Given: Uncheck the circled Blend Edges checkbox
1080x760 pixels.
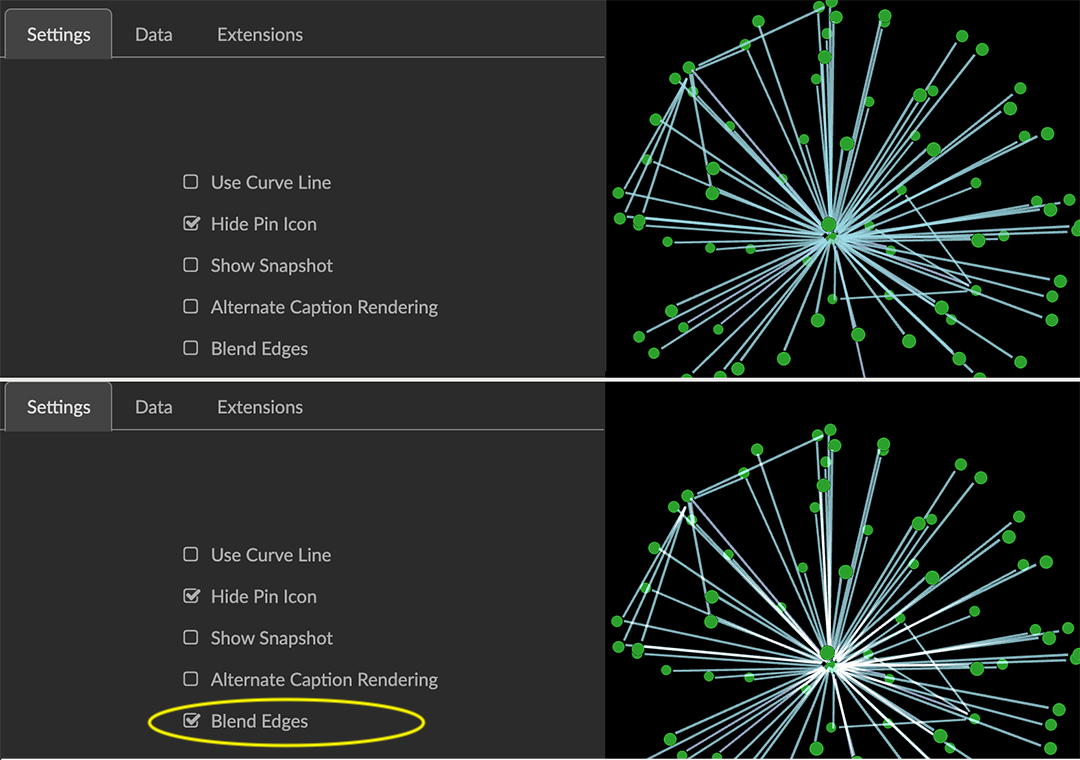Looking at the screenshot, I should tap(191, 721).
